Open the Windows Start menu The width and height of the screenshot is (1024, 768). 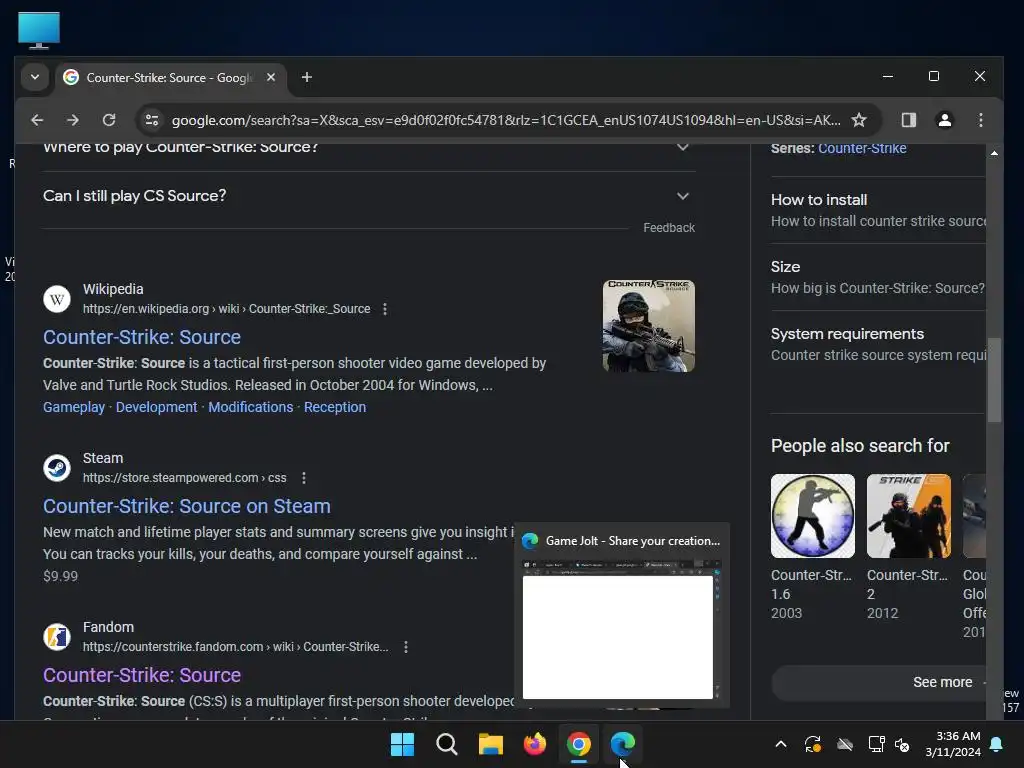(x=402, y=744)
